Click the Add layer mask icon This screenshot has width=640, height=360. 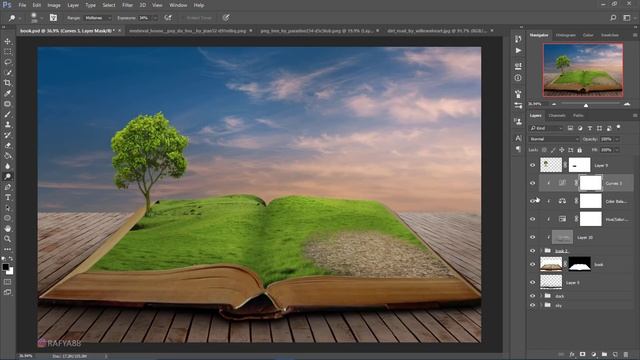coord(582,354)
